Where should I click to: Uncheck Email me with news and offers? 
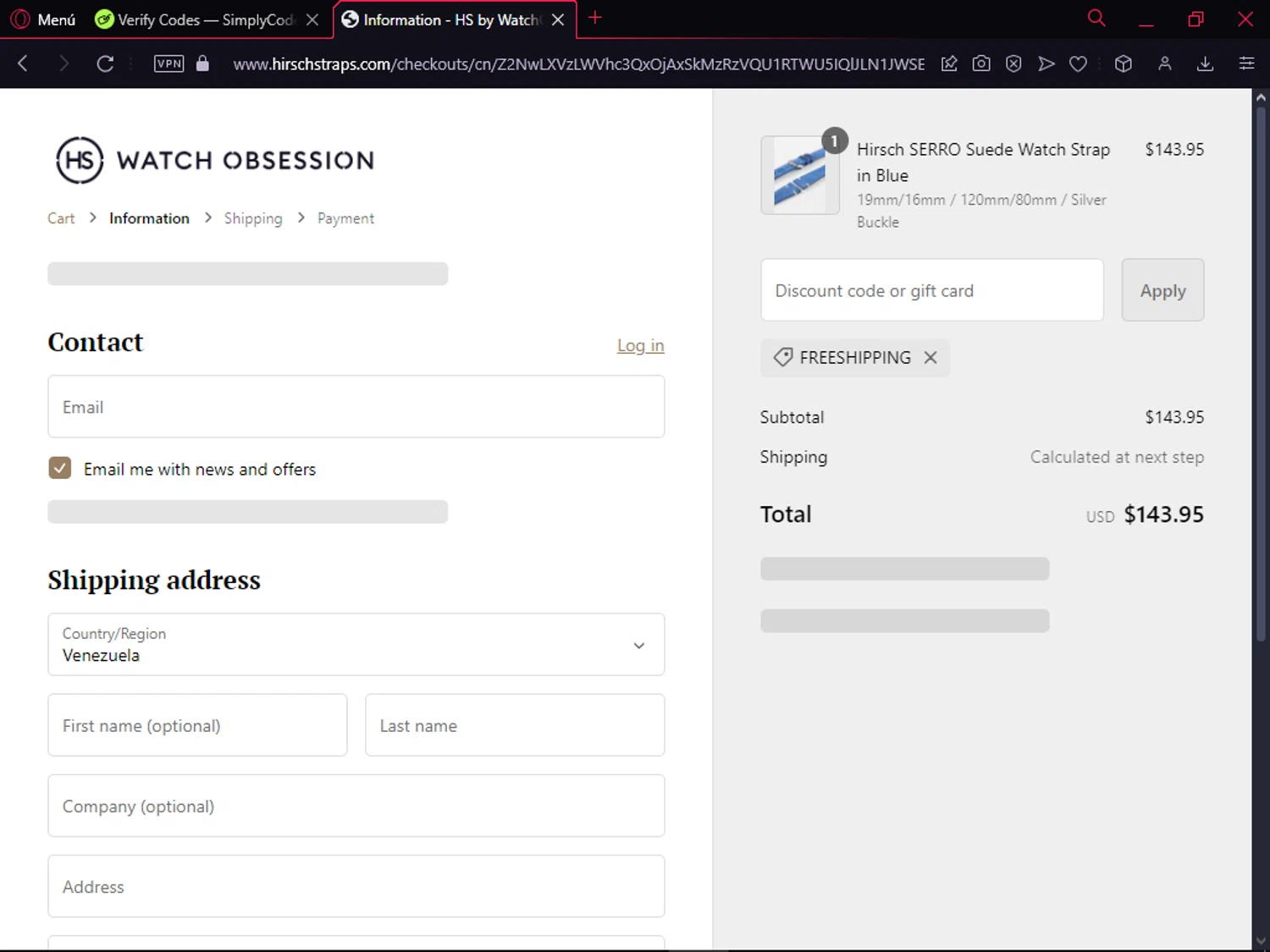coord(60,468)
